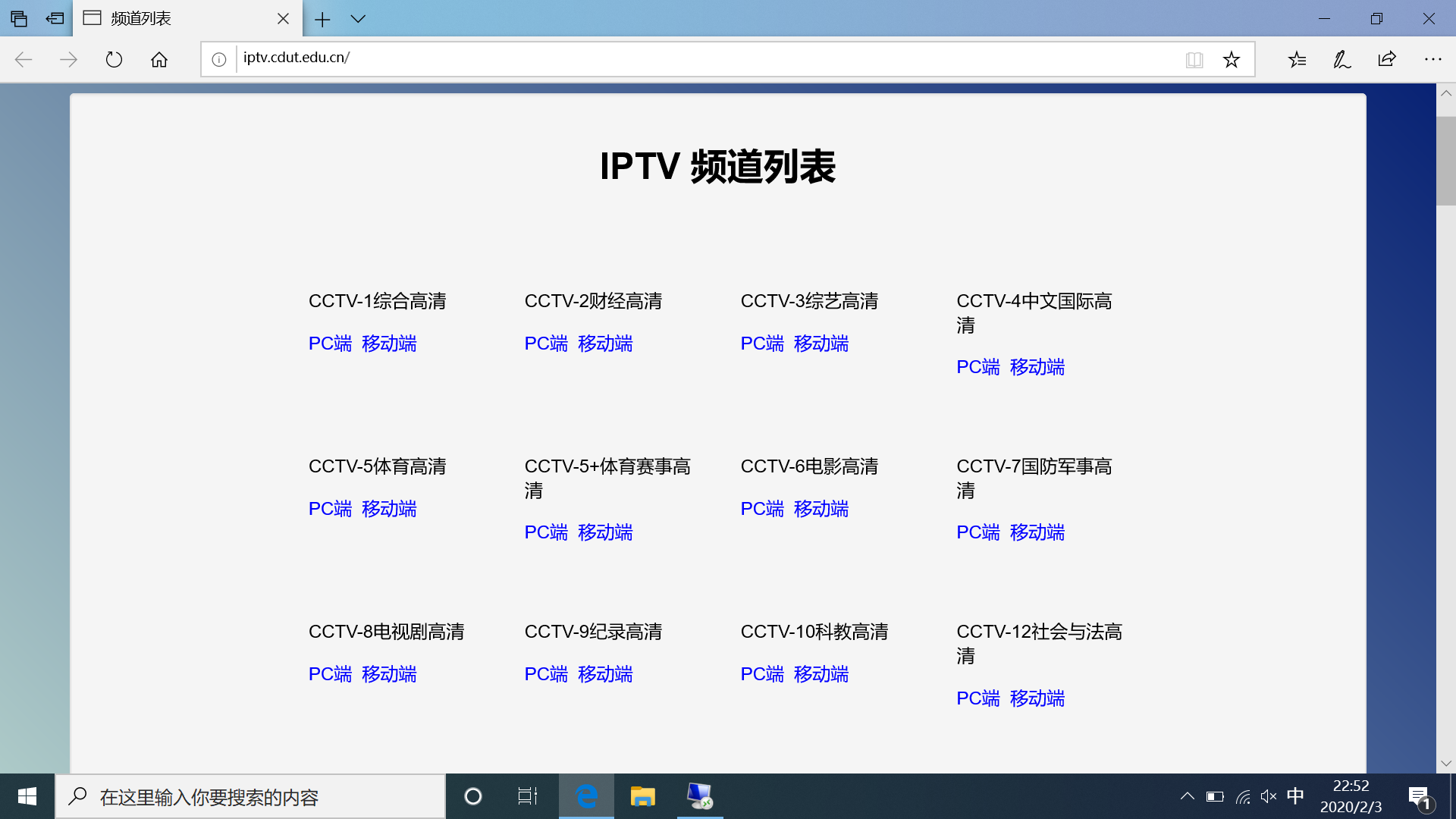Expand tab previews chevron

pyautogui.click(x=358, y=19)
